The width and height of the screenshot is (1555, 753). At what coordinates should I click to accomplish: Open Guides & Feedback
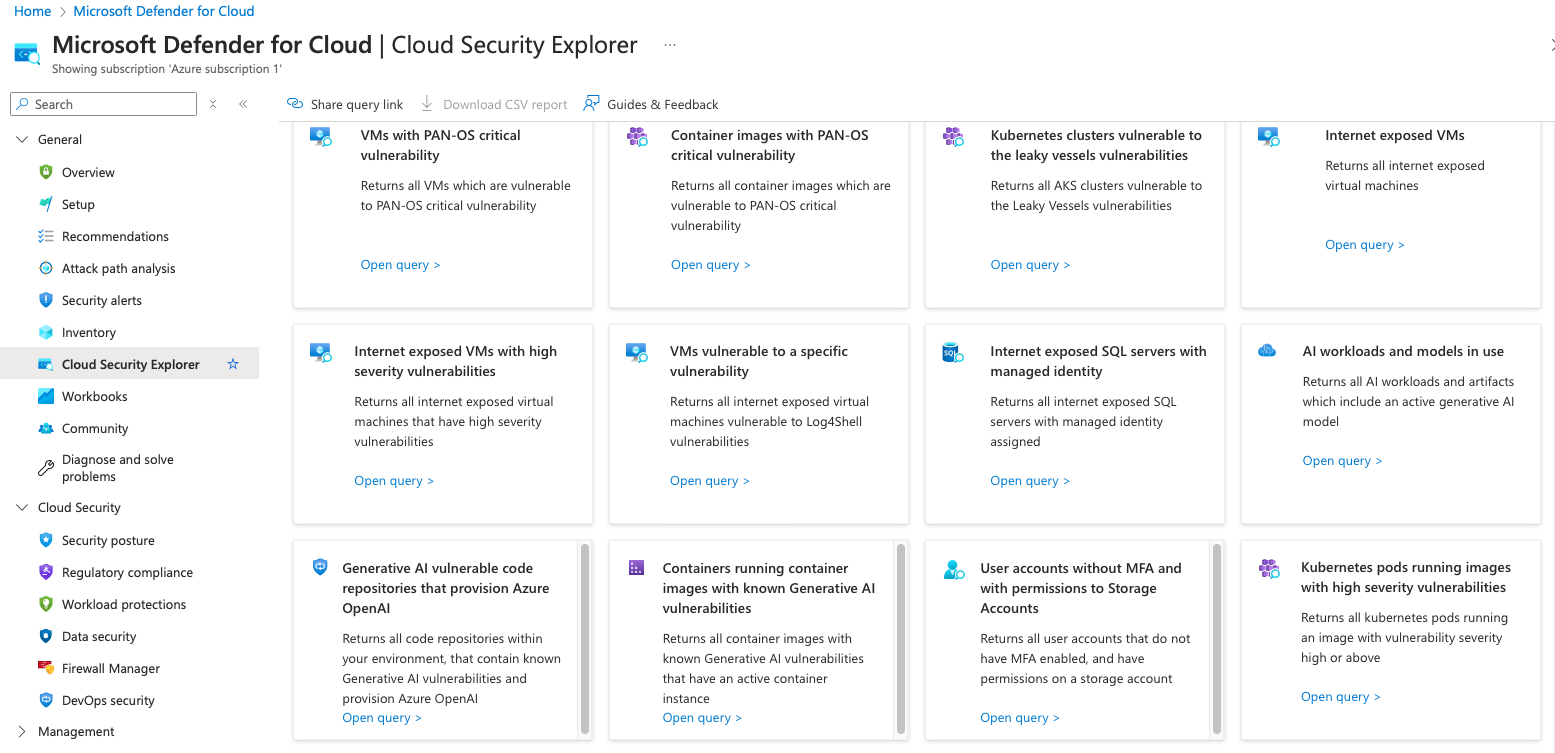(x=651, y=104)
